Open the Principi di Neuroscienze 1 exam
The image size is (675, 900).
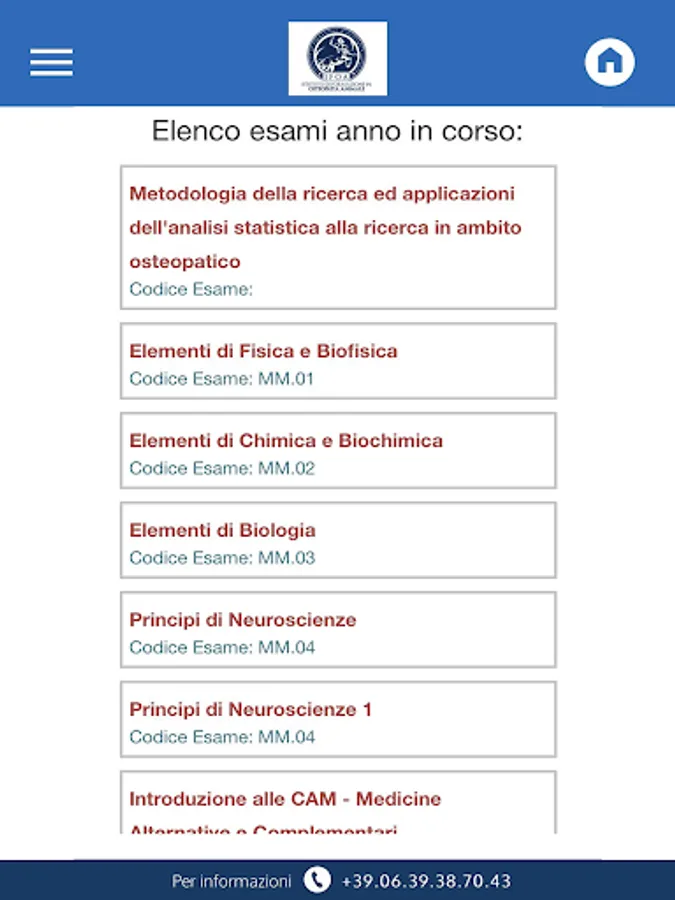[x=250, y=710]
